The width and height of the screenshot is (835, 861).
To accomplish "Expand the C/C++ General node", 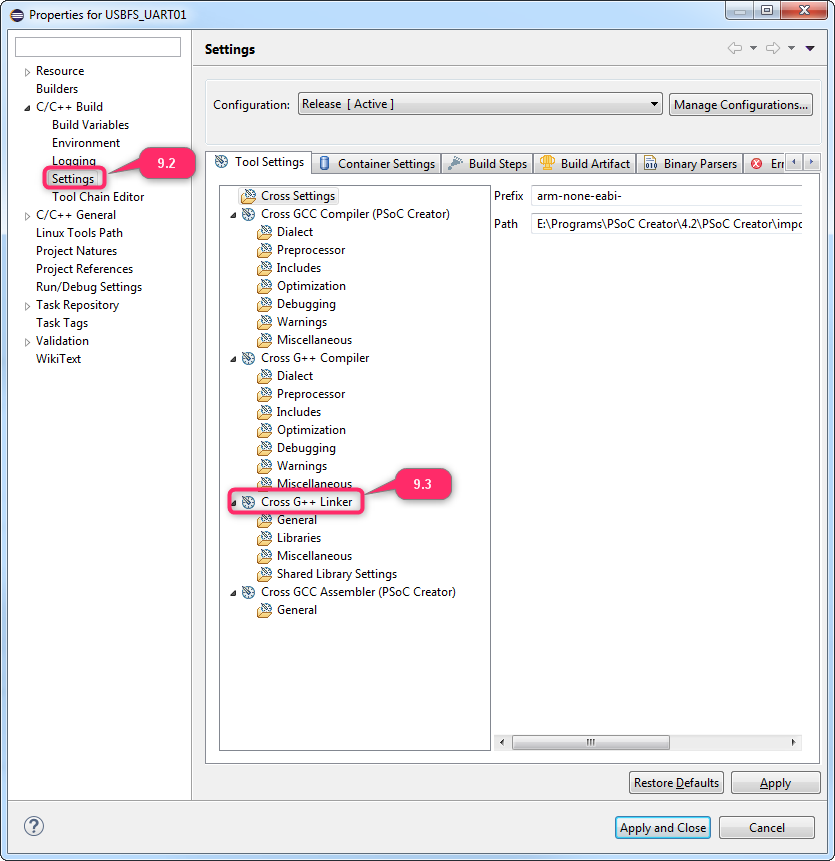I will point(27,216).
